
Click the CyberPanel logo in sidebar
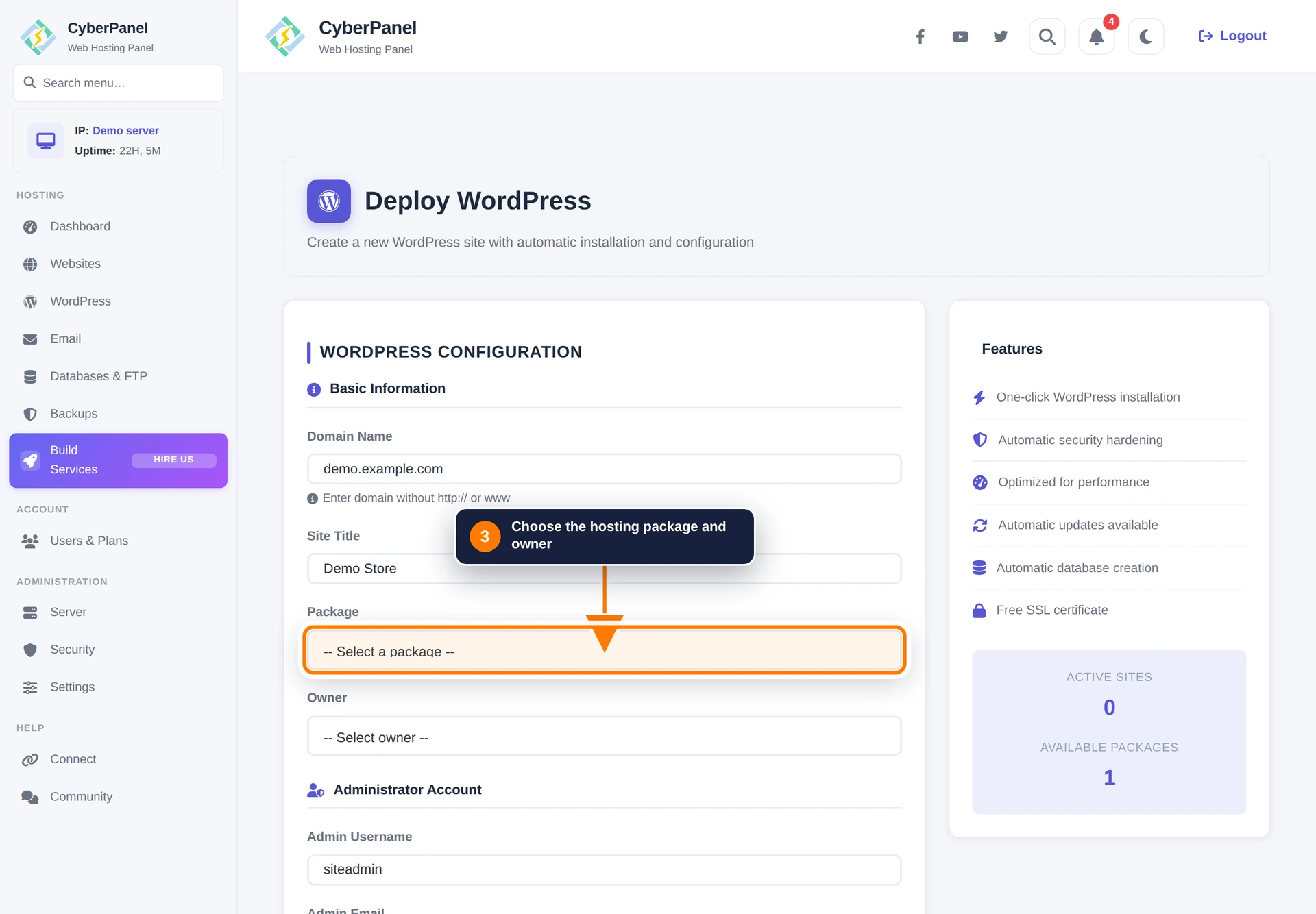[x=38, y=37]
